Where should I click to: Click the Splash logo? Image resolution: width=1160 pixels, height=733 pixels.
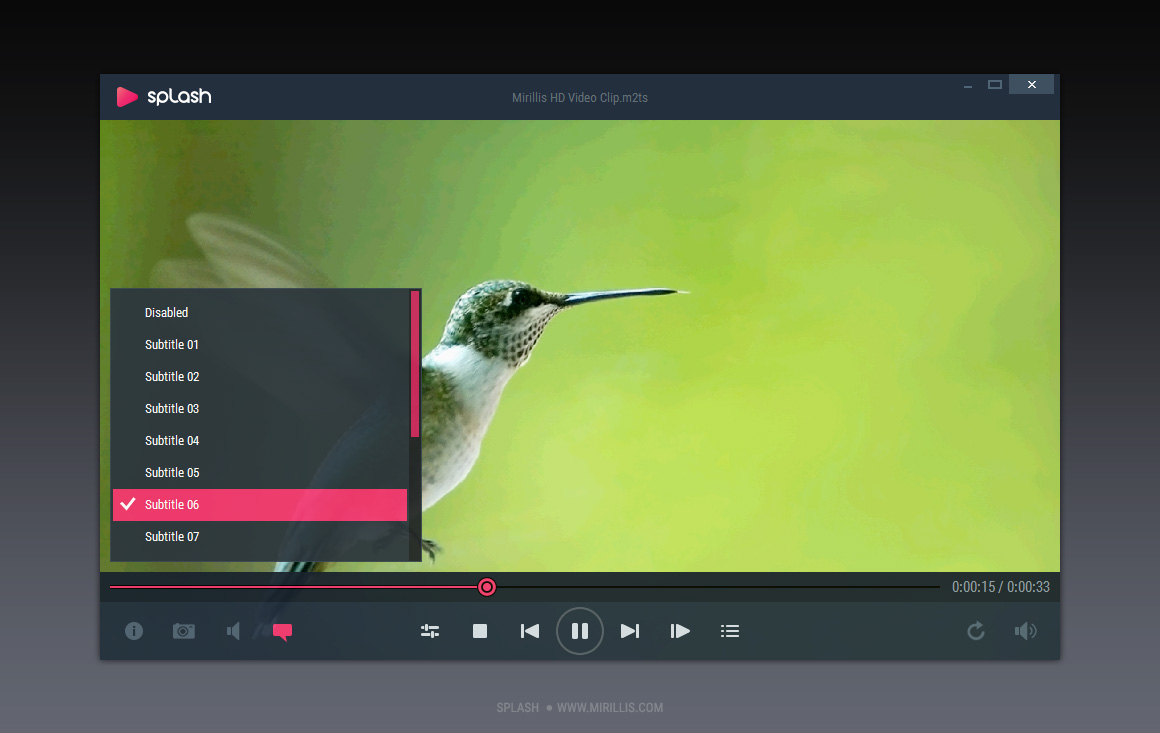(164, 97)
